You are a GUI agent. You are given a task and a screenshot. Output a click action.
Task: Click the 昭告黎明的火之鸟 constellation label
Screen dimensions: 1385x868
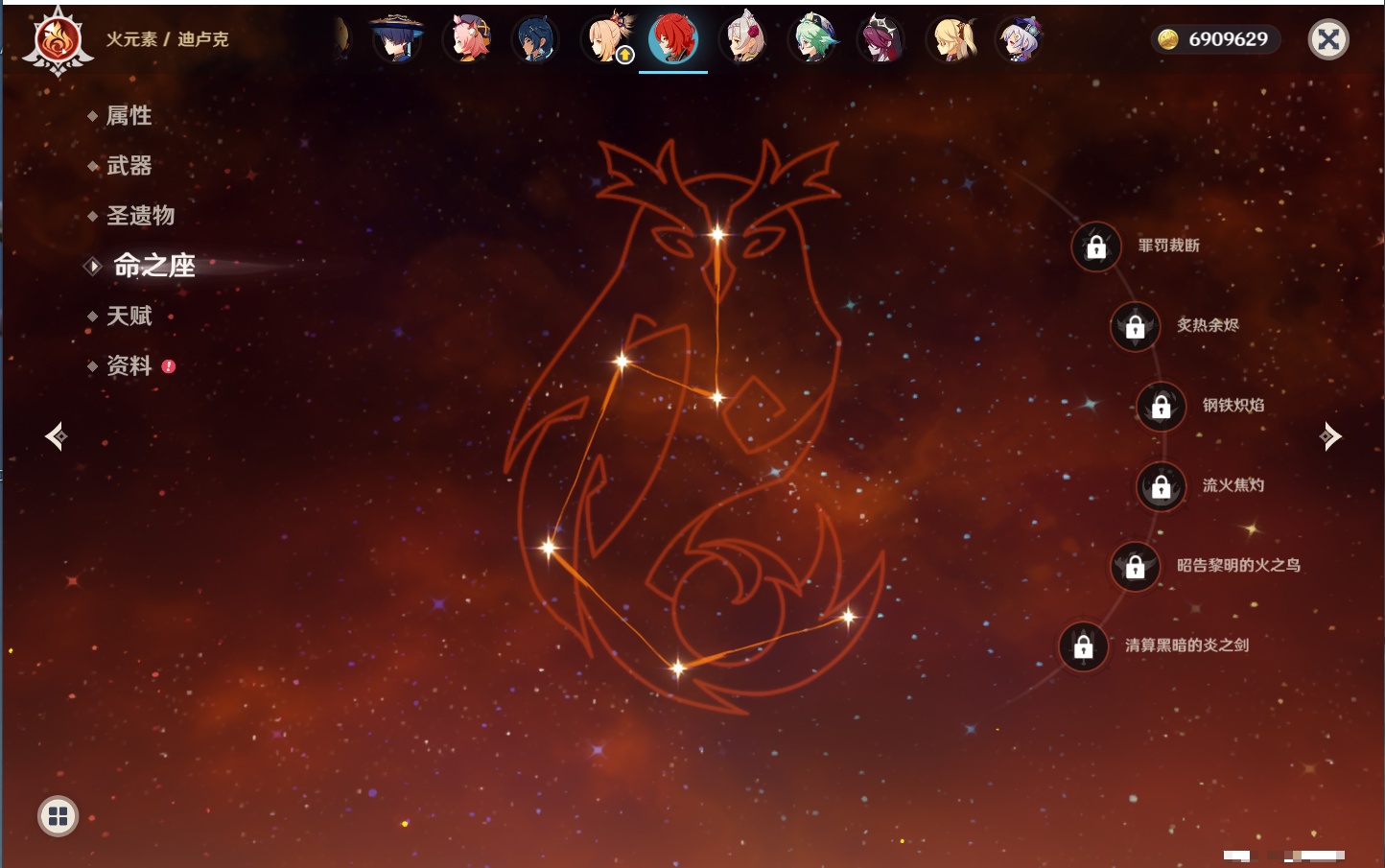coord(1239,565)
